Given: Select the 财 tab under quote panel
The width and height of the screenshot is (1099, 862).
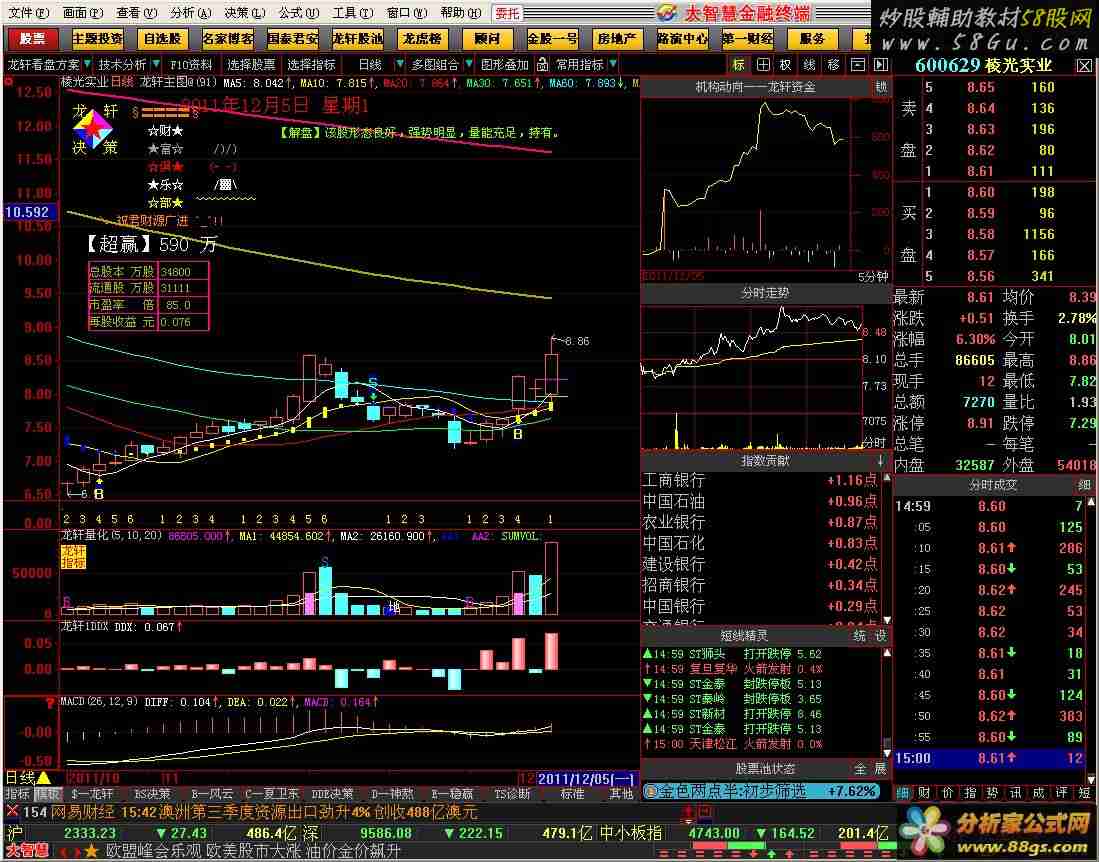Looking at the screenshot, I should tap(924, 793).
